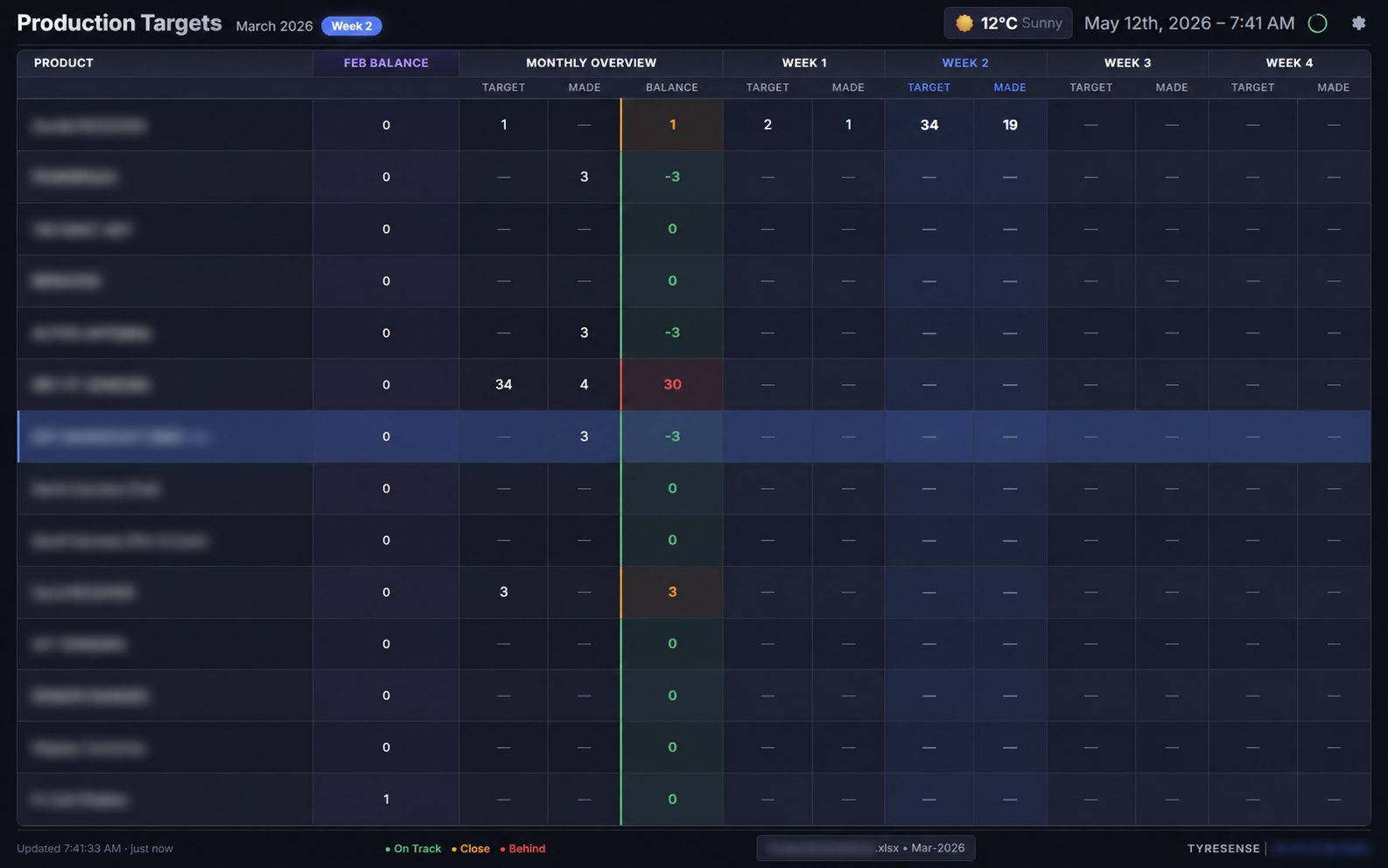The width and height of the screenshot is (1388, 868).
Task: Click the BALANCE sub-header
Action: click(x=672, y=87)
